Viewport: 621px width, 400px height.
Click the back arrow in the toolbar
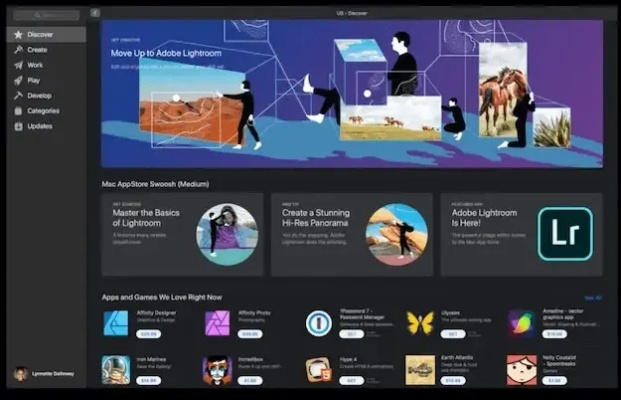(94, 13)
